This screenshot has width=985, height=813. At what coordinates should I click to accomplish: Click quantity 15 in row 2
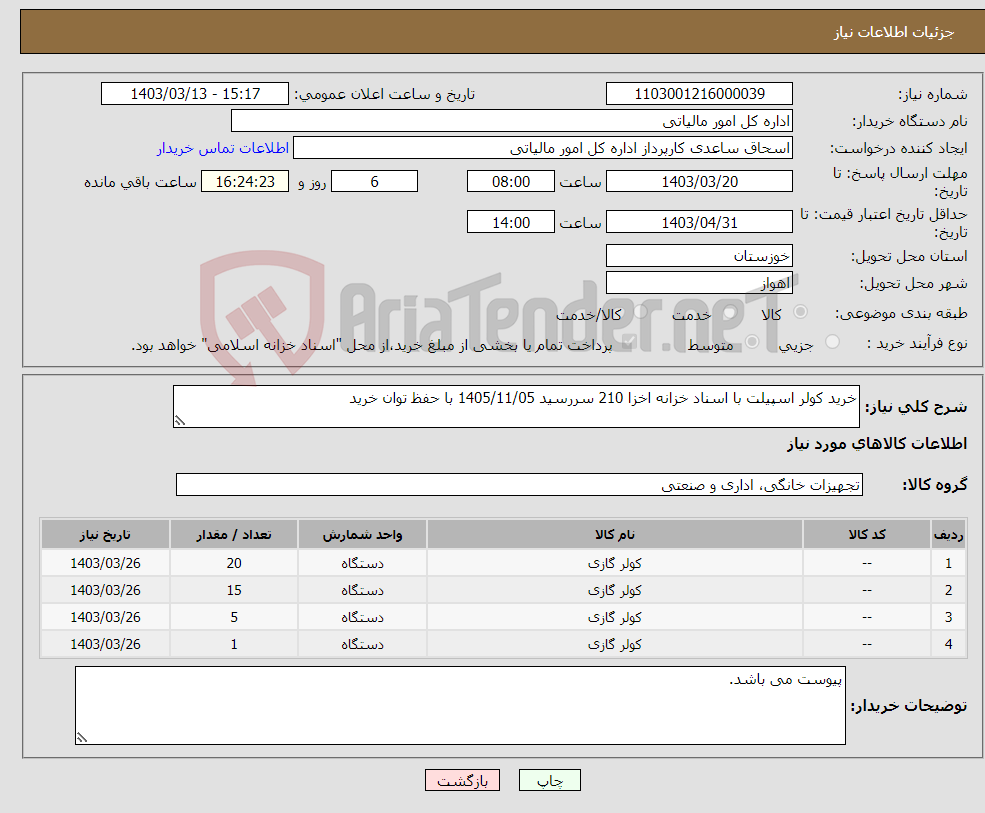pos(234,590)
